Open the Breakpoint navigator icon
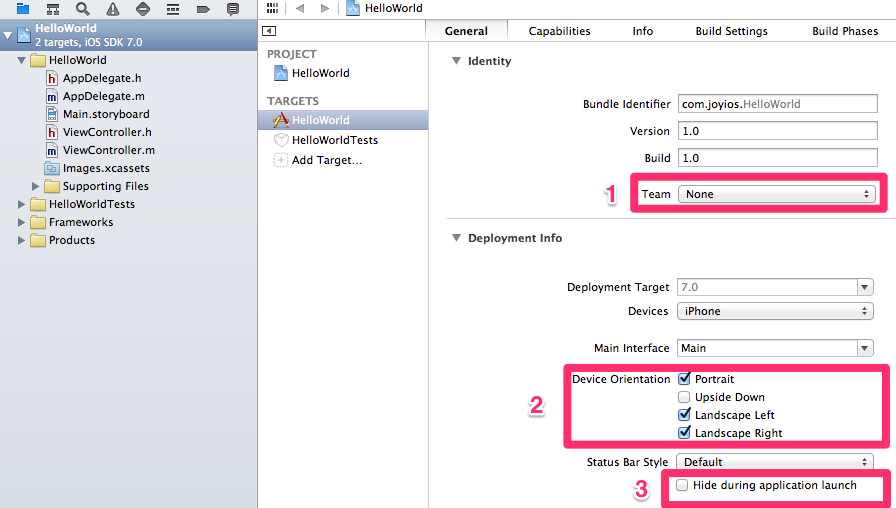896x508 pixels. tap(203, 9)
